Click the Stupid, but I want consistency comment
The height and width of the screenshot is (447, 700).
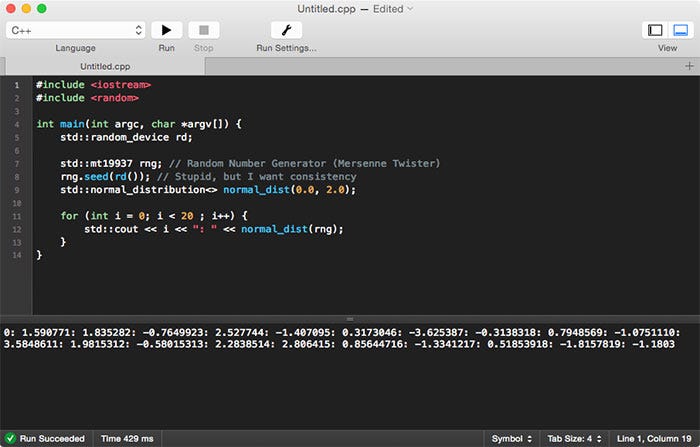pyautogui.click(x=257, y=177)
